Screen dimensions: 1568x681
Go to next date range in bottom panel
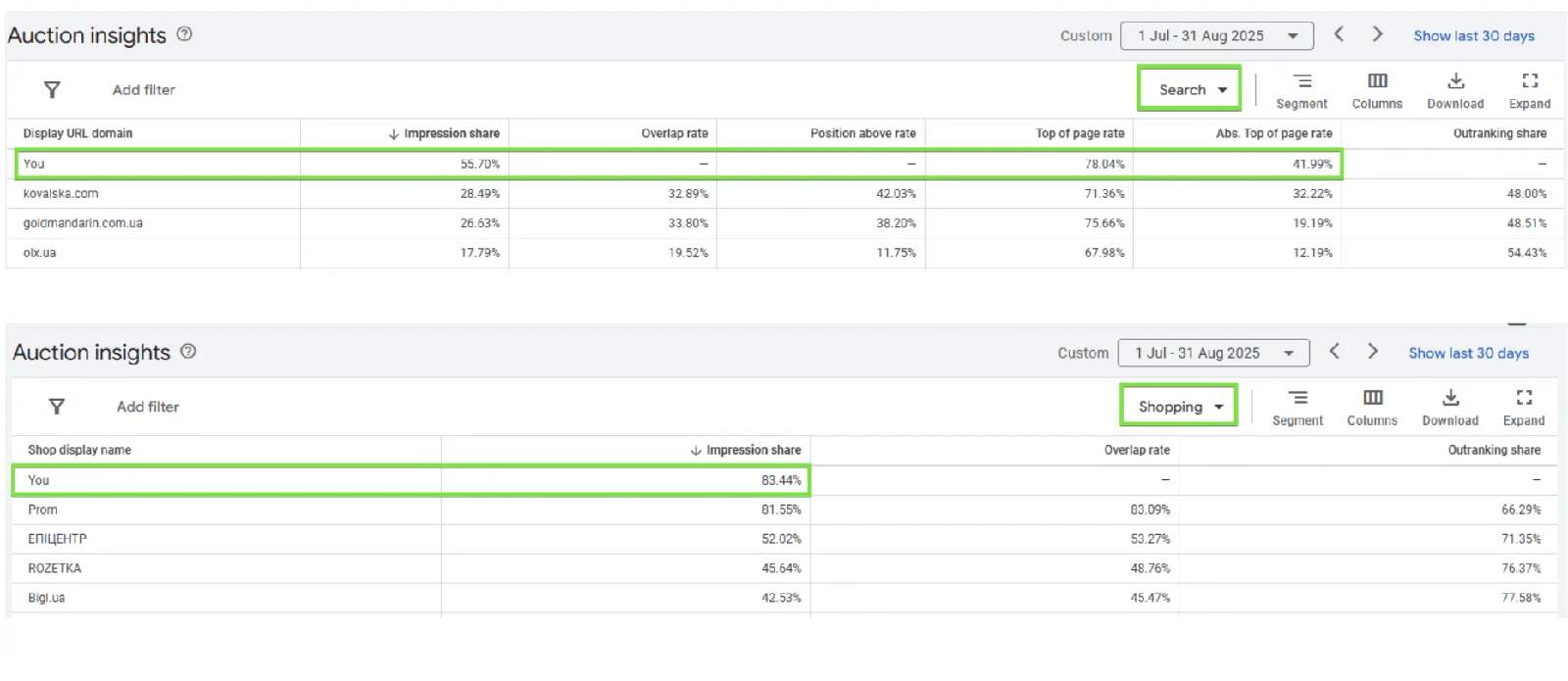coord(1372,351)
